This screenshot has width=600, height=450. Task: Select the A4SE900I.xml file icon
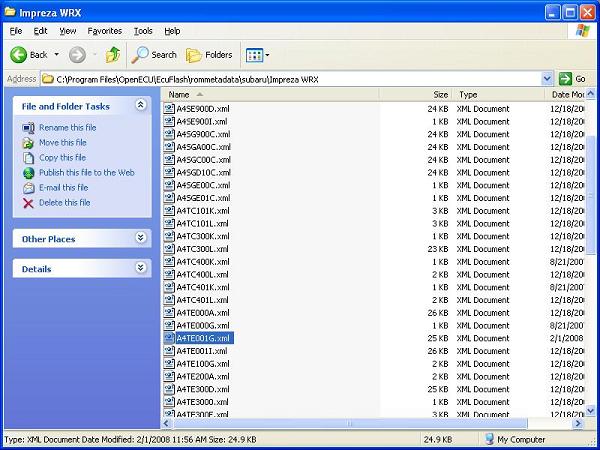169,121
